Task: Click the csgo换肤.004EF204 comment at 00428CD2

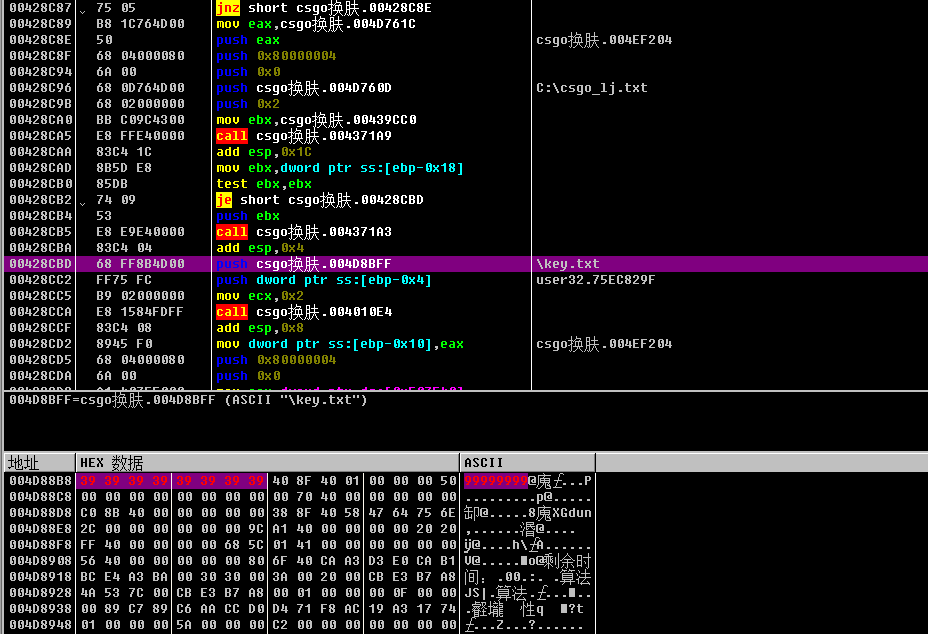Action: pos(604,344)
